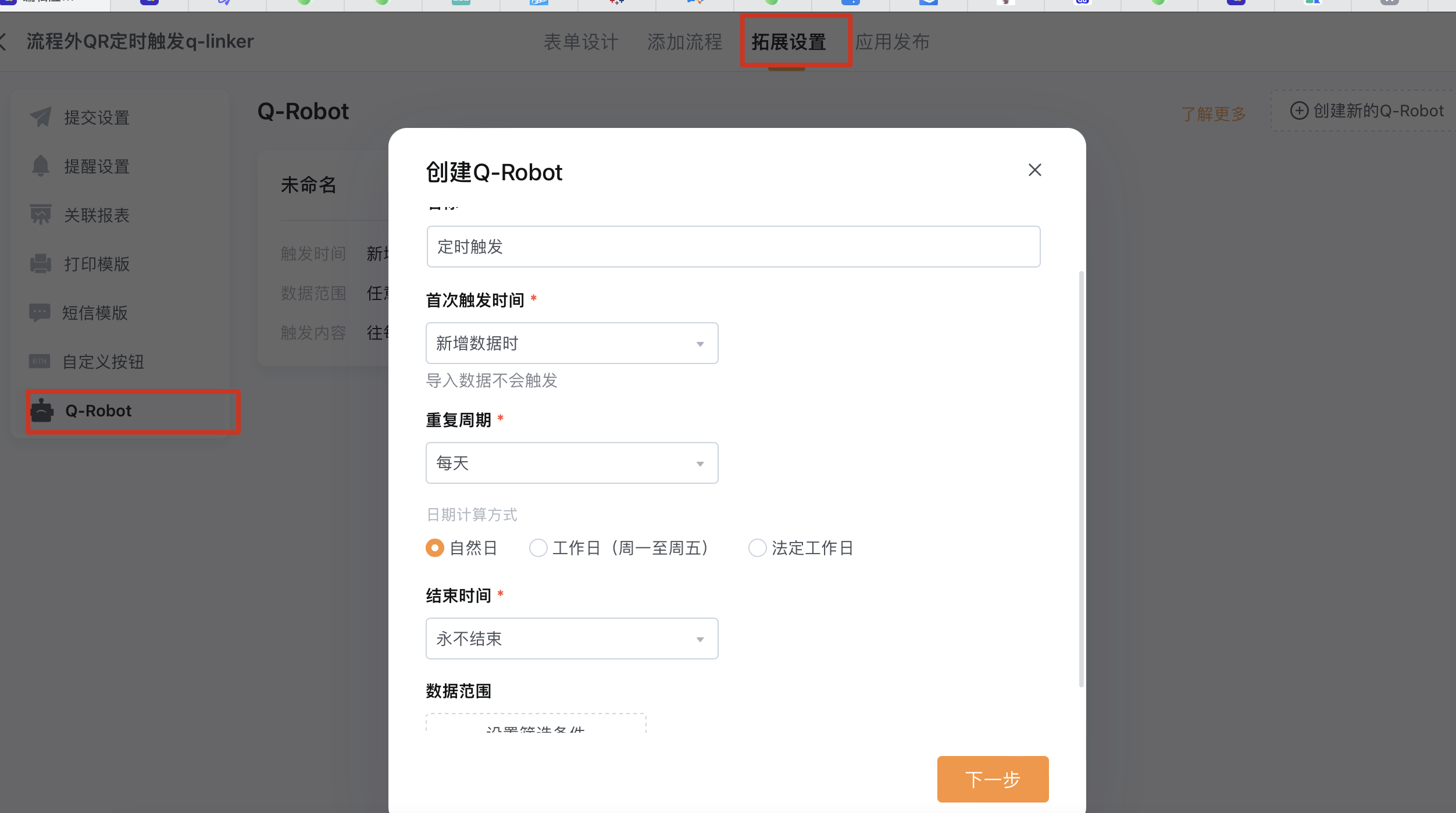Click the dialog's vertical scrollbar

tap(1081, 479)
